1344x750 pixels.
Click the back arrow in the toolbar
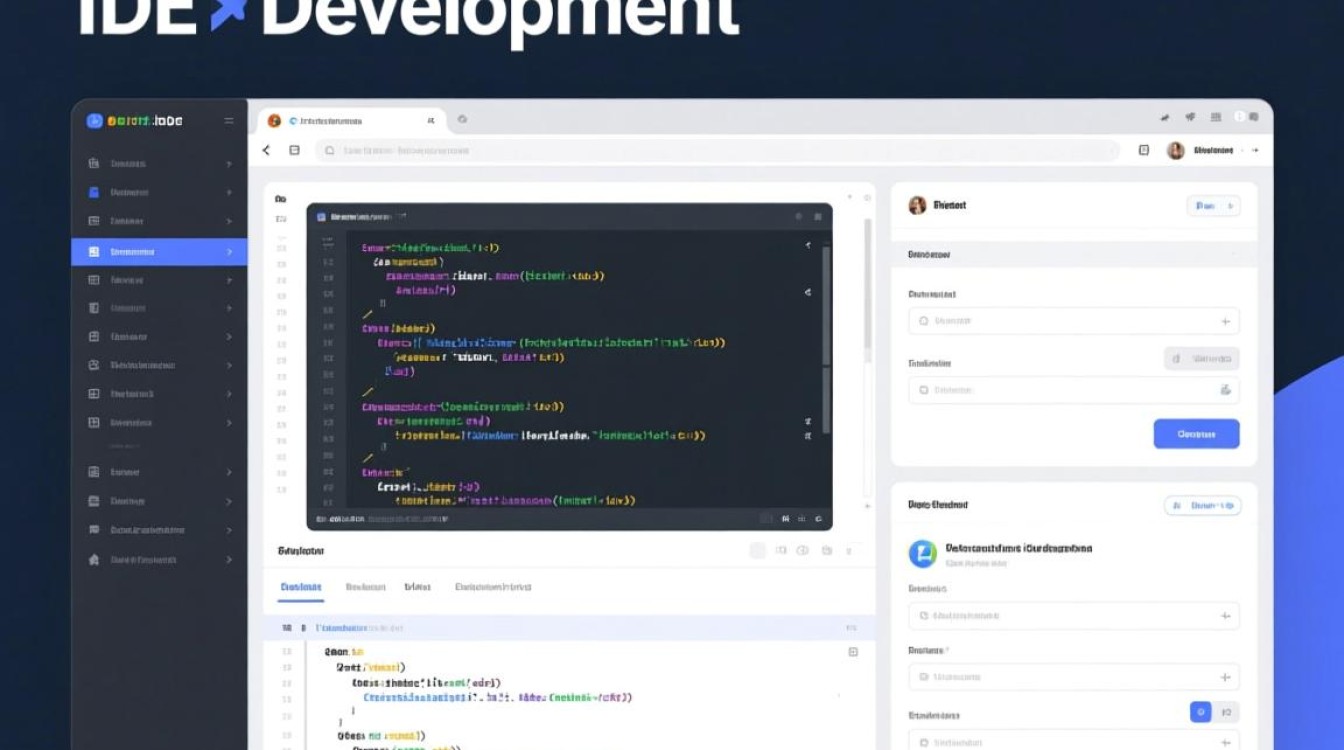[266, 150]
